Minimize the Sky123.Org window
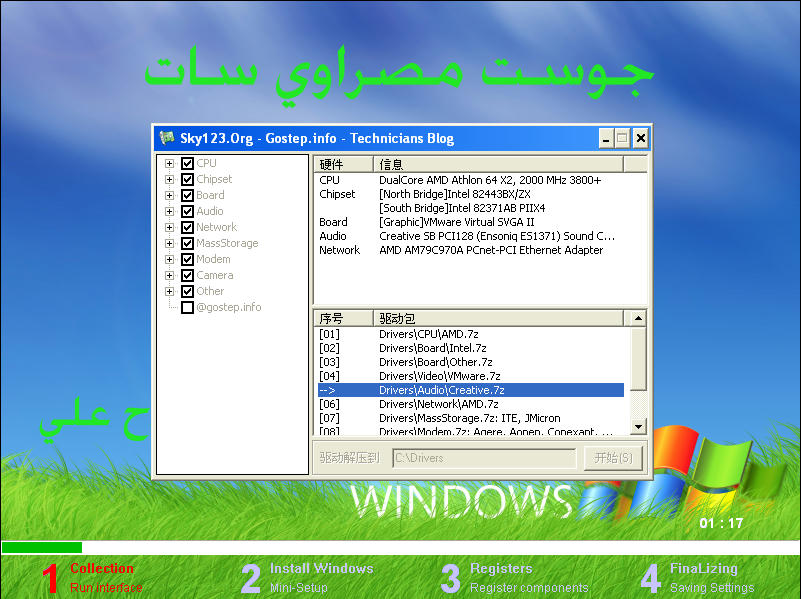This screenshot has height=599, width=801. click(x=606, y=138)
